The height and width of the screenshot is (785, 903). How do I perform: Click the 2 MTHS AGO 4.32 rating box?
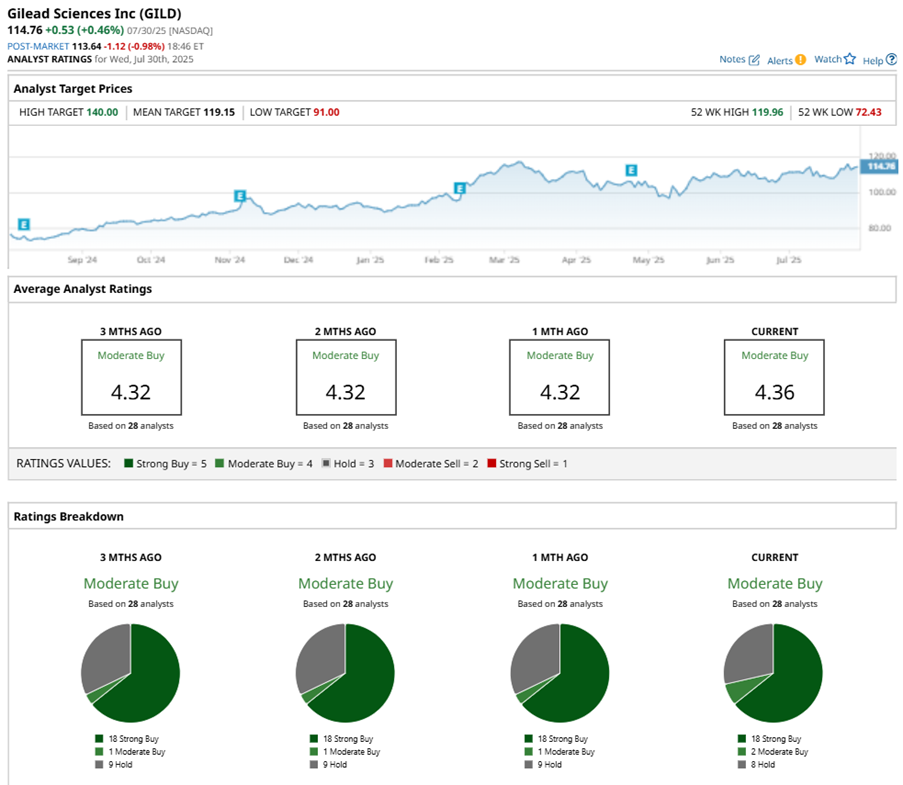tap(346, 377)
